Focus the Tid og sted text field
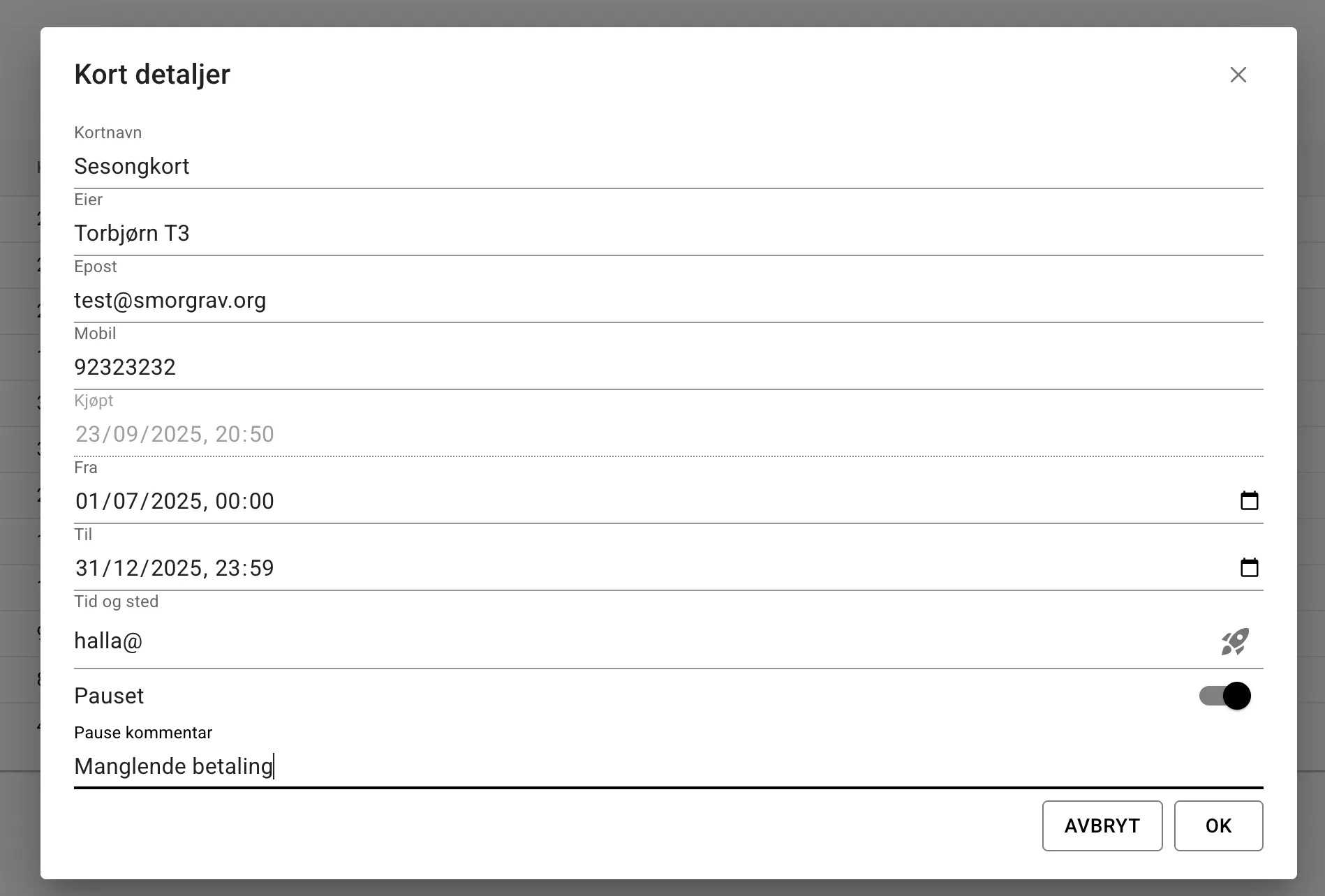 tap(628, 641)
